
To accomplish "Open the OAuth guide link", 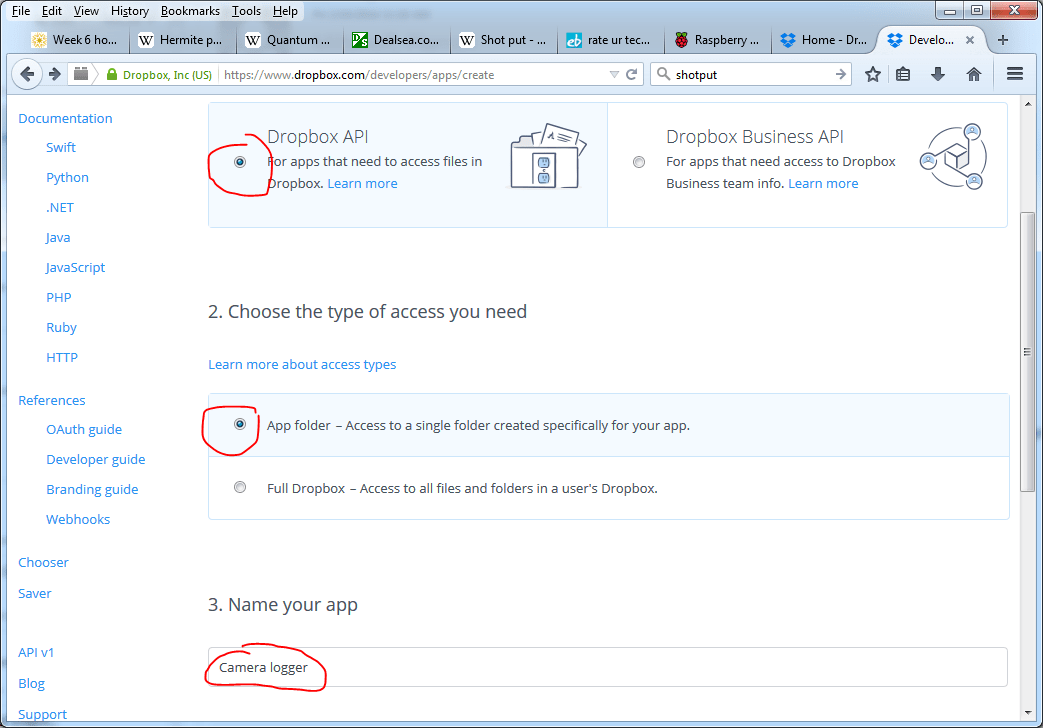I will (x=84, y=430).
